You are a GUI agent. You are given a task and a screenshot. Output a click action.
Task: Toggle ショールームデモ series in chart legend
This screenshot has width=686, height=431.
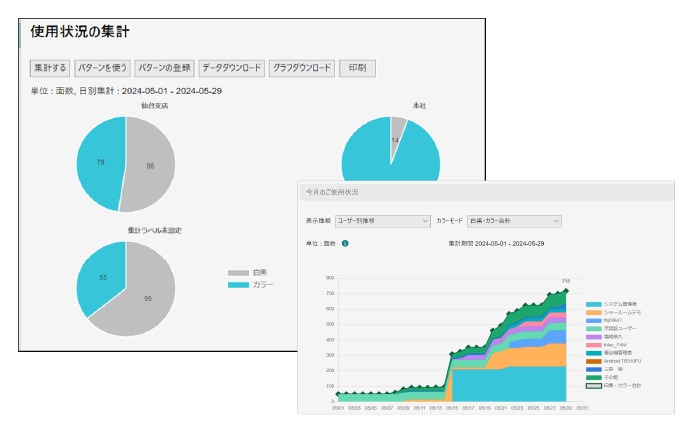(x=593, y=313)
